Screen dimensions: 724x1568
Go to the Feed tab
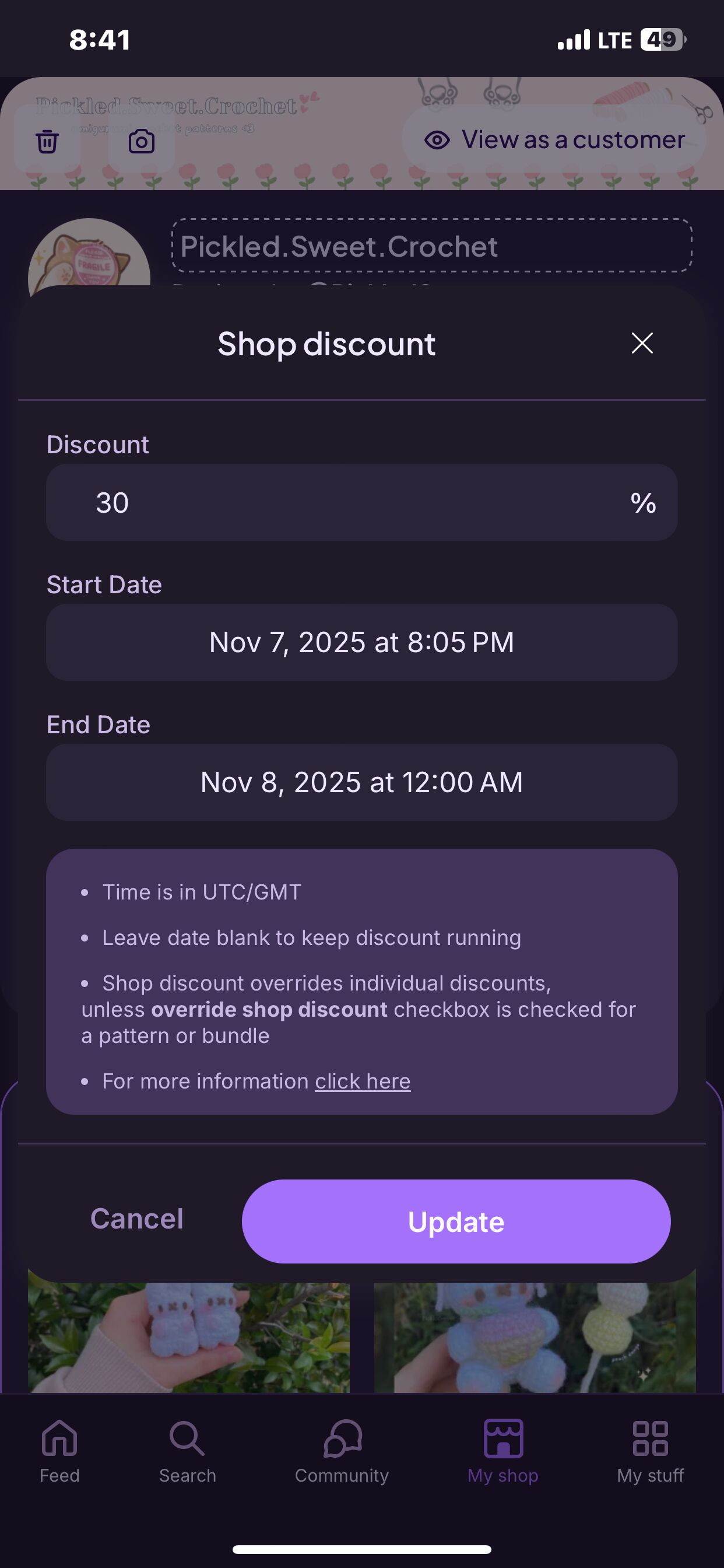tap(59, 1452)
